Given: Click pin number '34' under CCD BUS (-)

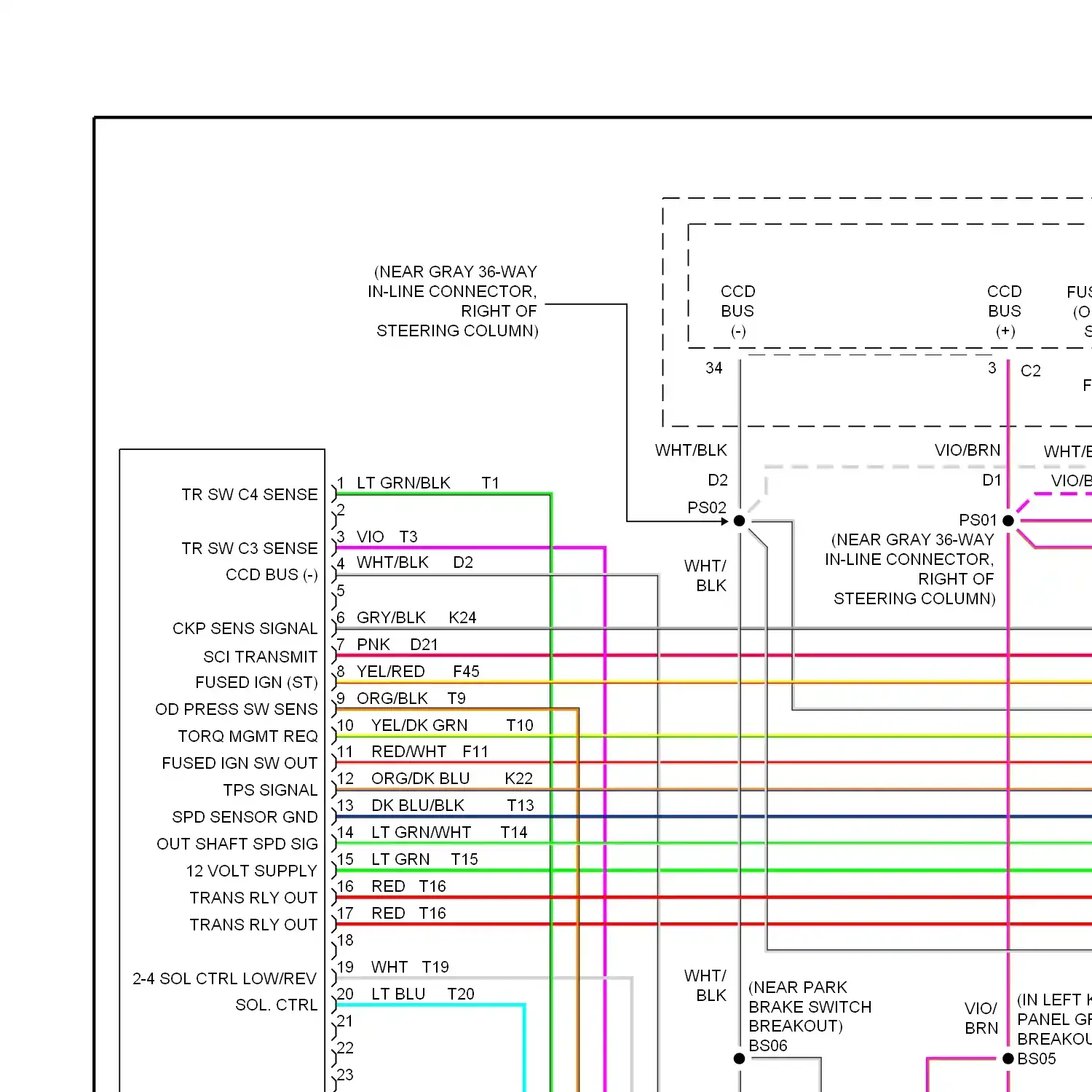Looking at the screenshot, I should click(714, 368).
